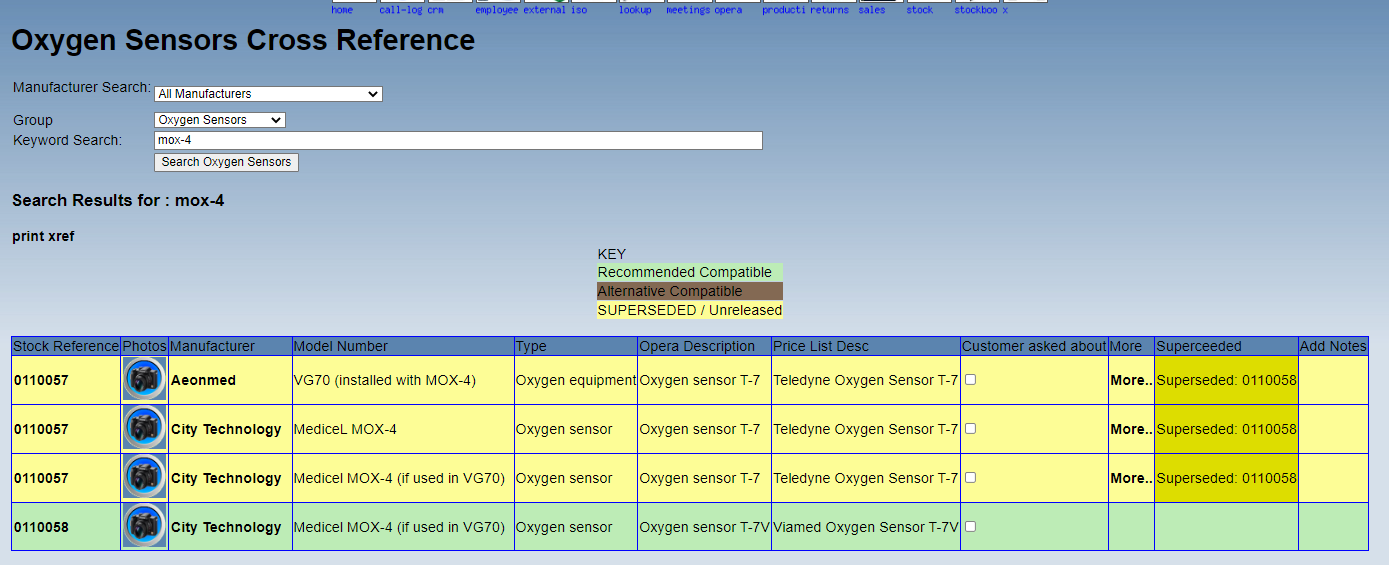1389x565 pixels.
Task: Click the Keyword Search text field
Action: pyautogui.click(x=458, y=141)
